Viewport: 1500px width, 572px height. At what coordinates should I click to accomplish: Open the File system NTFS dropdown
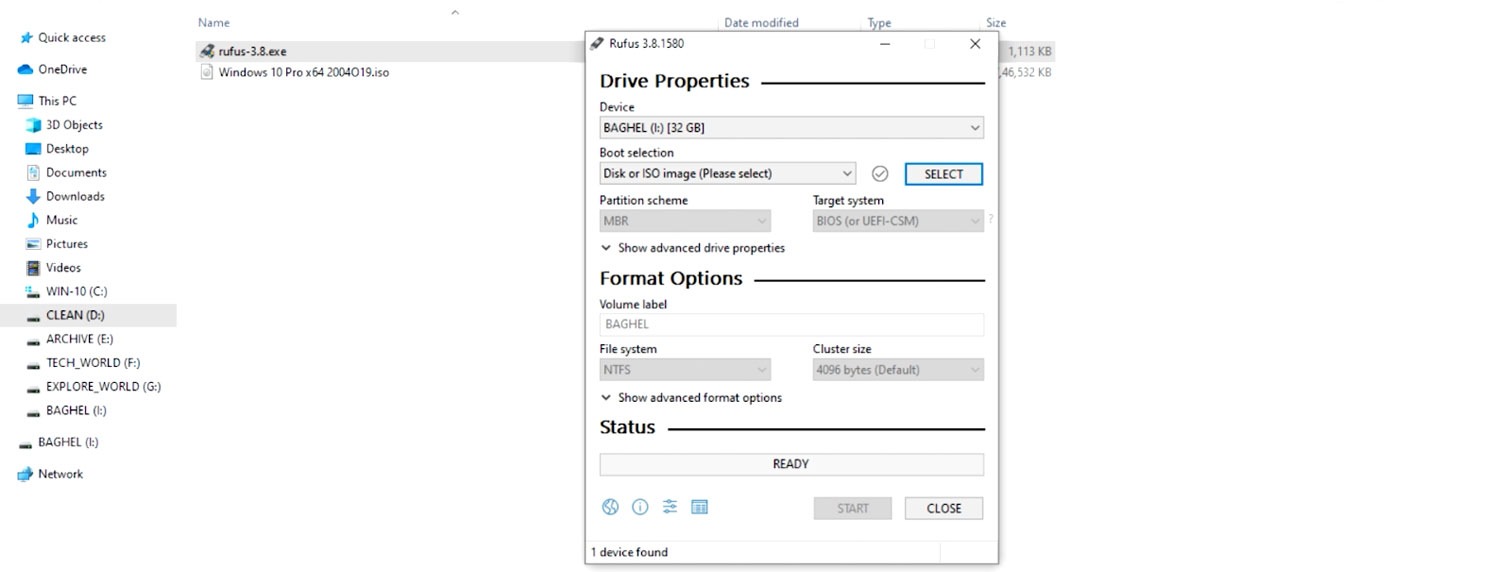click(x=685, y=370)
